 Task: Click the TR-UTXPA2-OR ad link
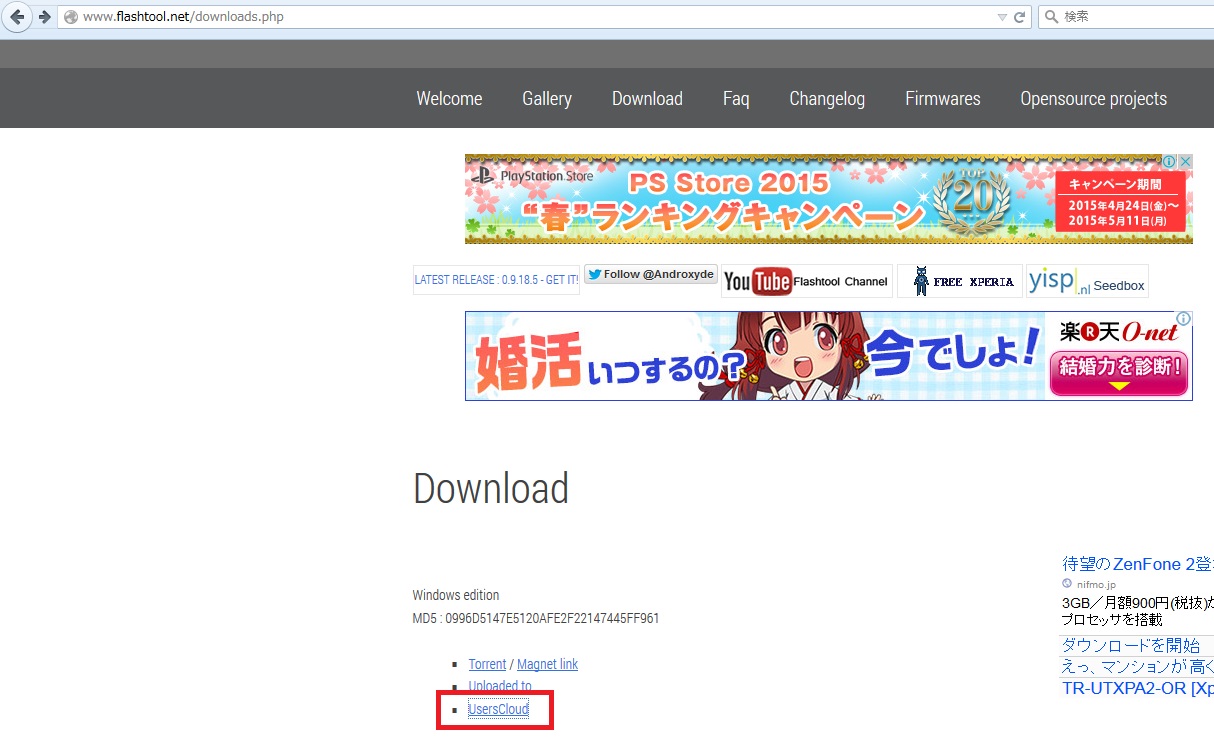pos(1138,689)
